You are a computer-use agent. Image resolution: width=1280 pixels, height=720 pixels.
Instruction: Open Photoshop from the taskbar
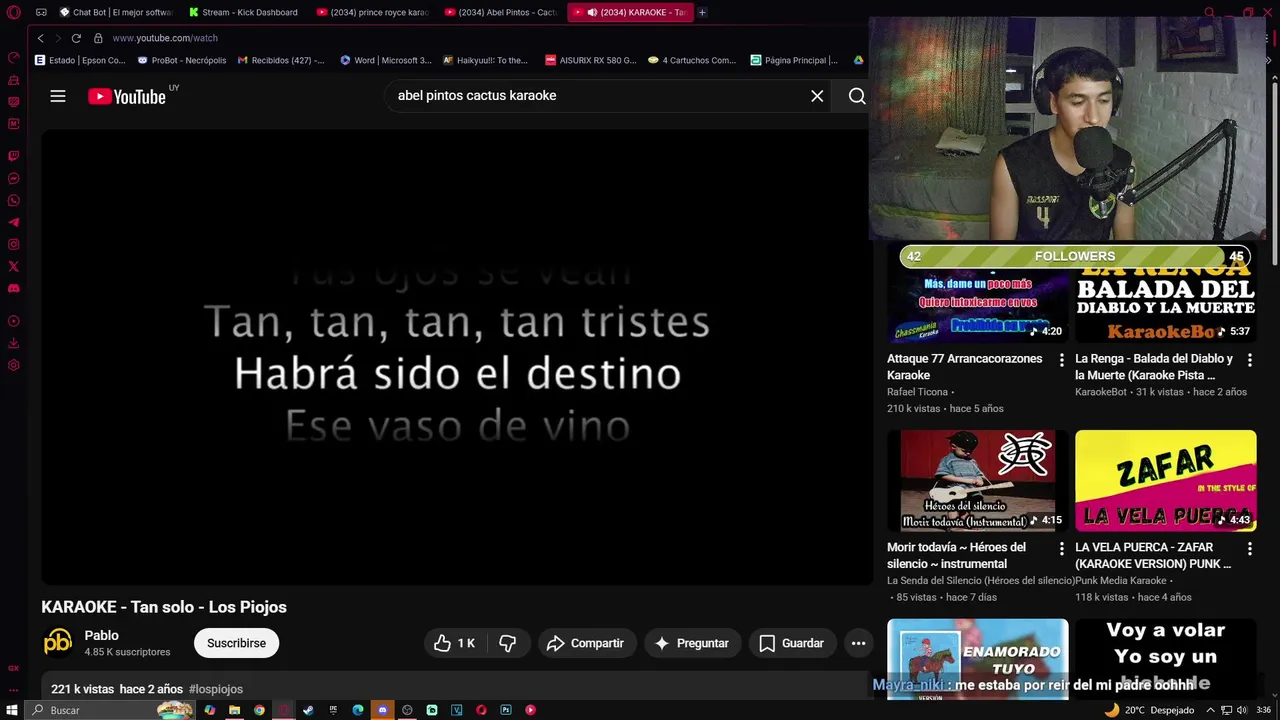506,710
